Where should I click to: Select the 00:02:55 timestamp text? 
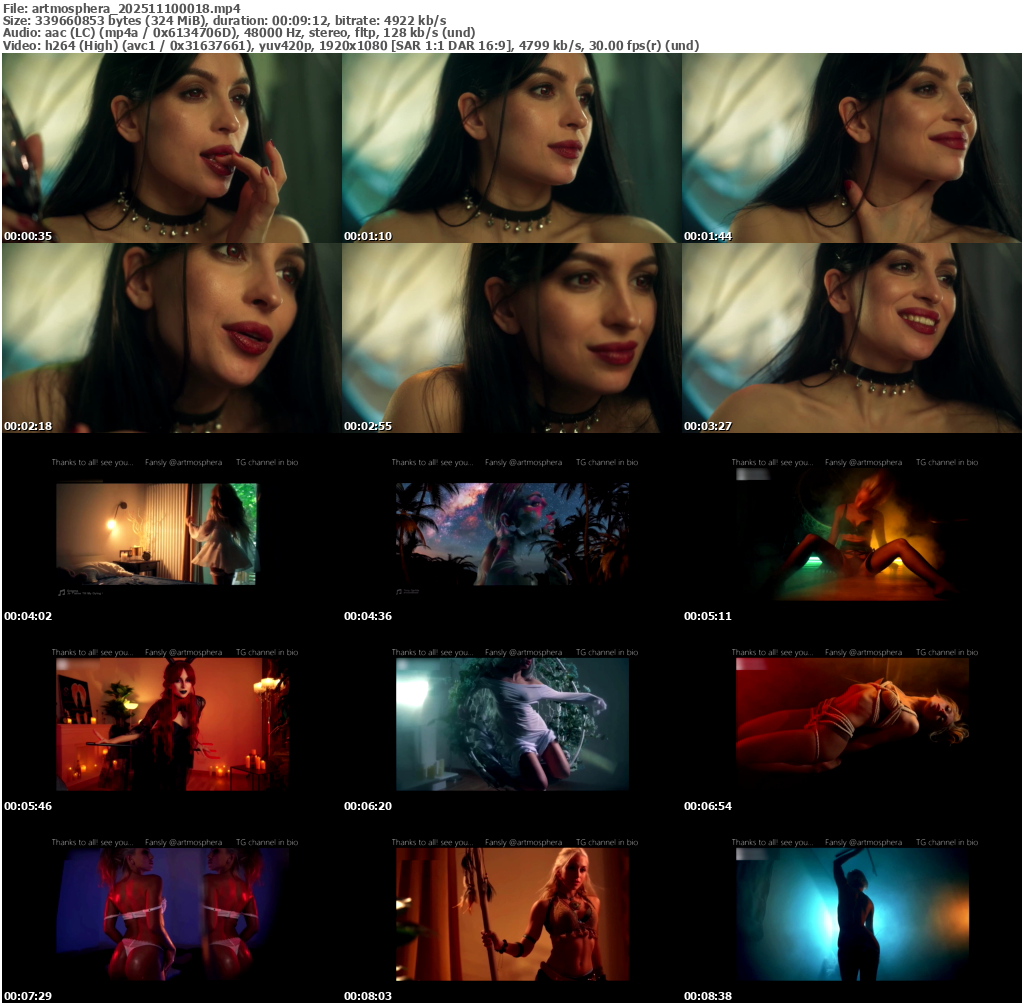click(368, 426)
